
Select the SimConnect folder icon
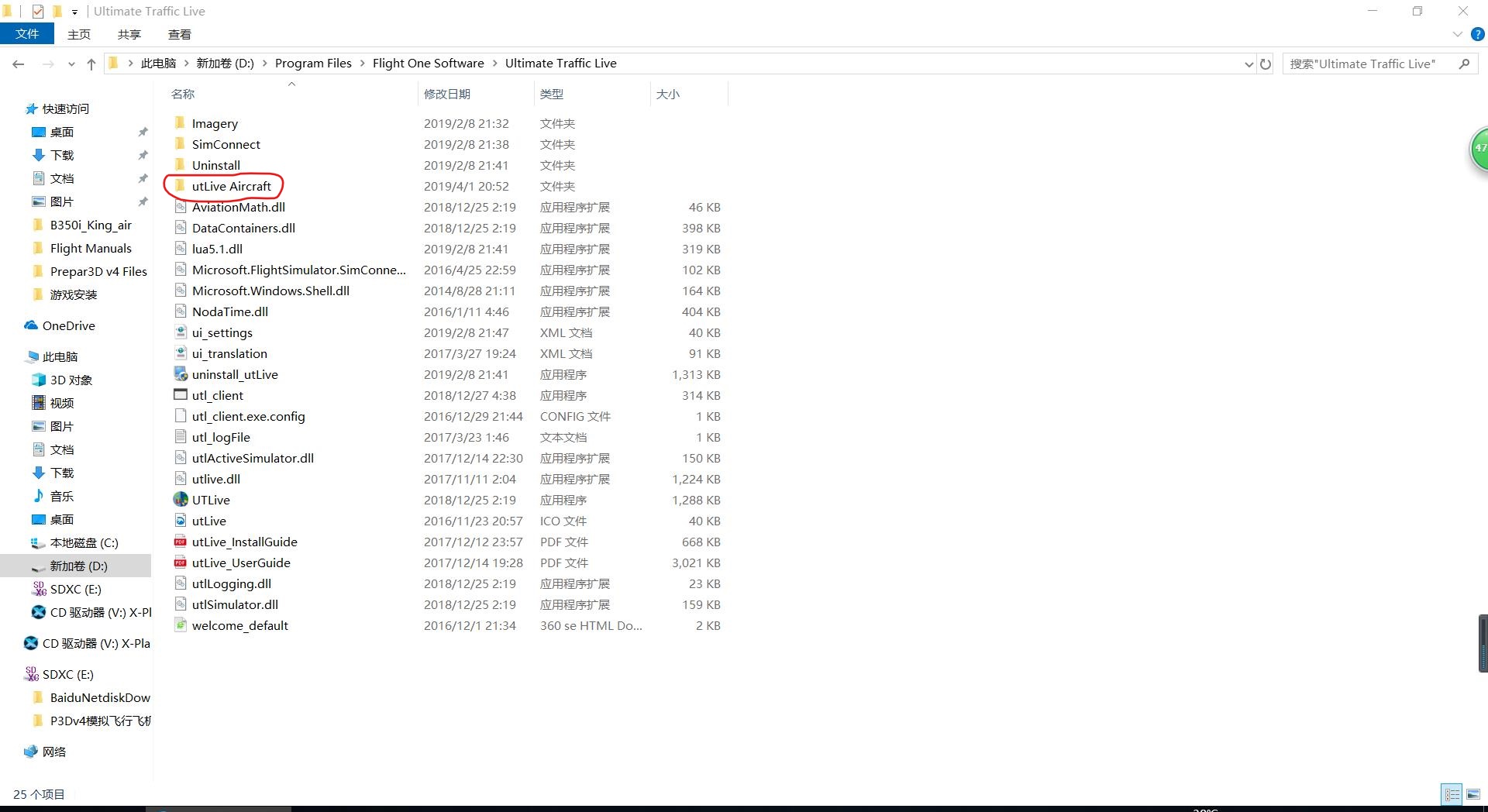[x=181, y=144]
